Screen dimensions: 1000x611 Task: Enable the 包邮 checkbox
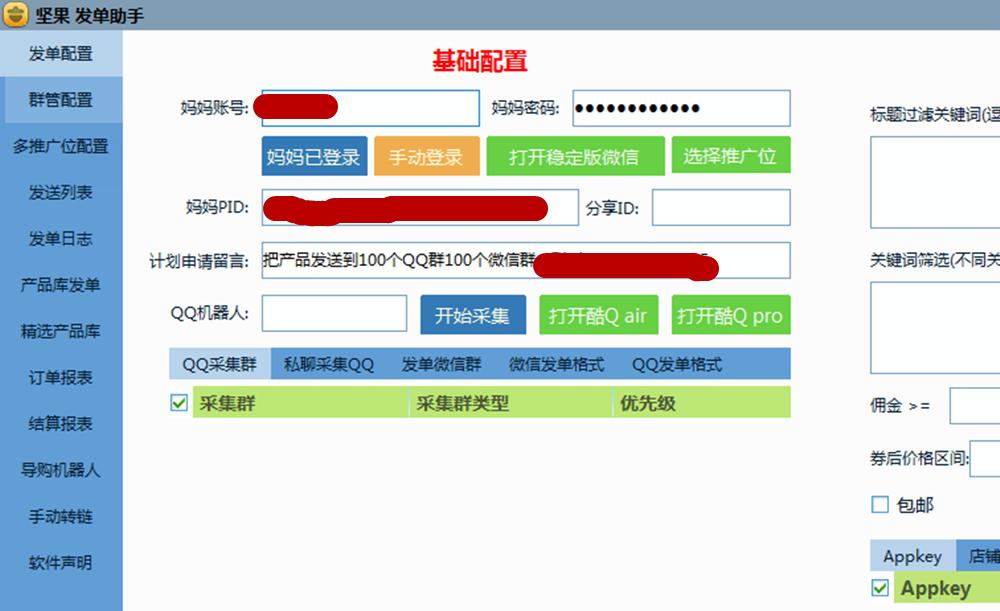[x=880, y=505]
